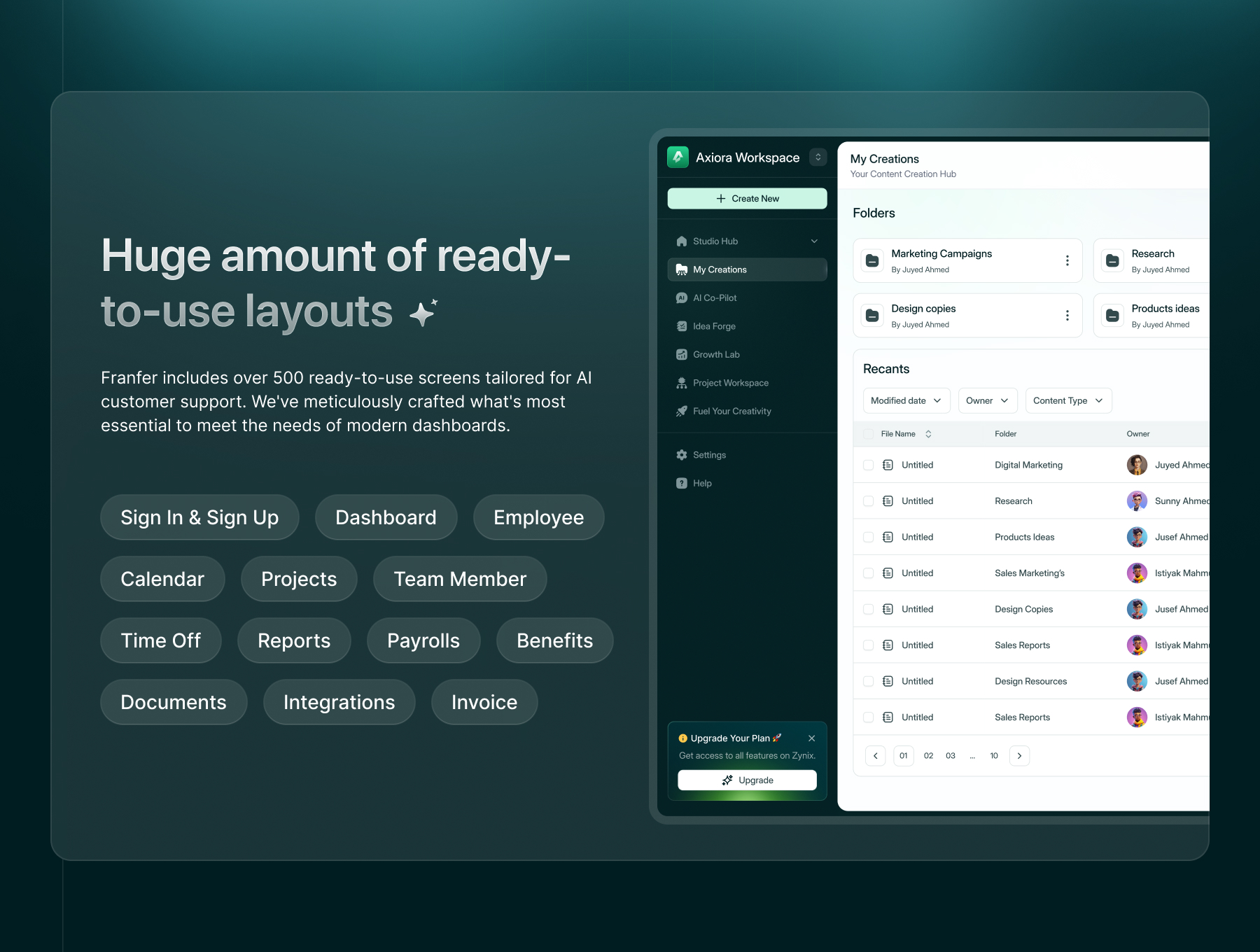
Task: Click the Research folder icon
Action: click(1112, 260)
